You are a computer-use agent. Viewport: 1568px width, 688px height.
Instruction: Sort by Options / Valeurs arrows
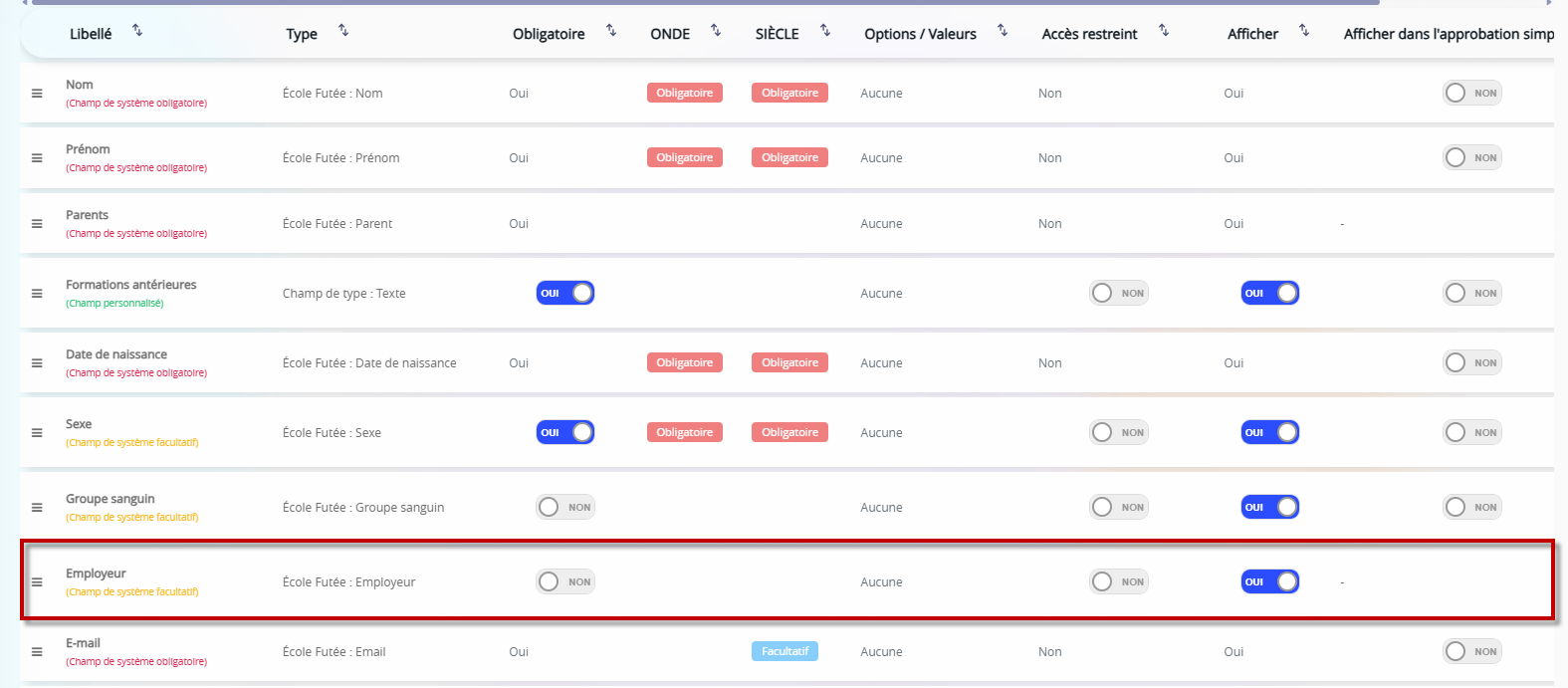tap(1003, 31)
